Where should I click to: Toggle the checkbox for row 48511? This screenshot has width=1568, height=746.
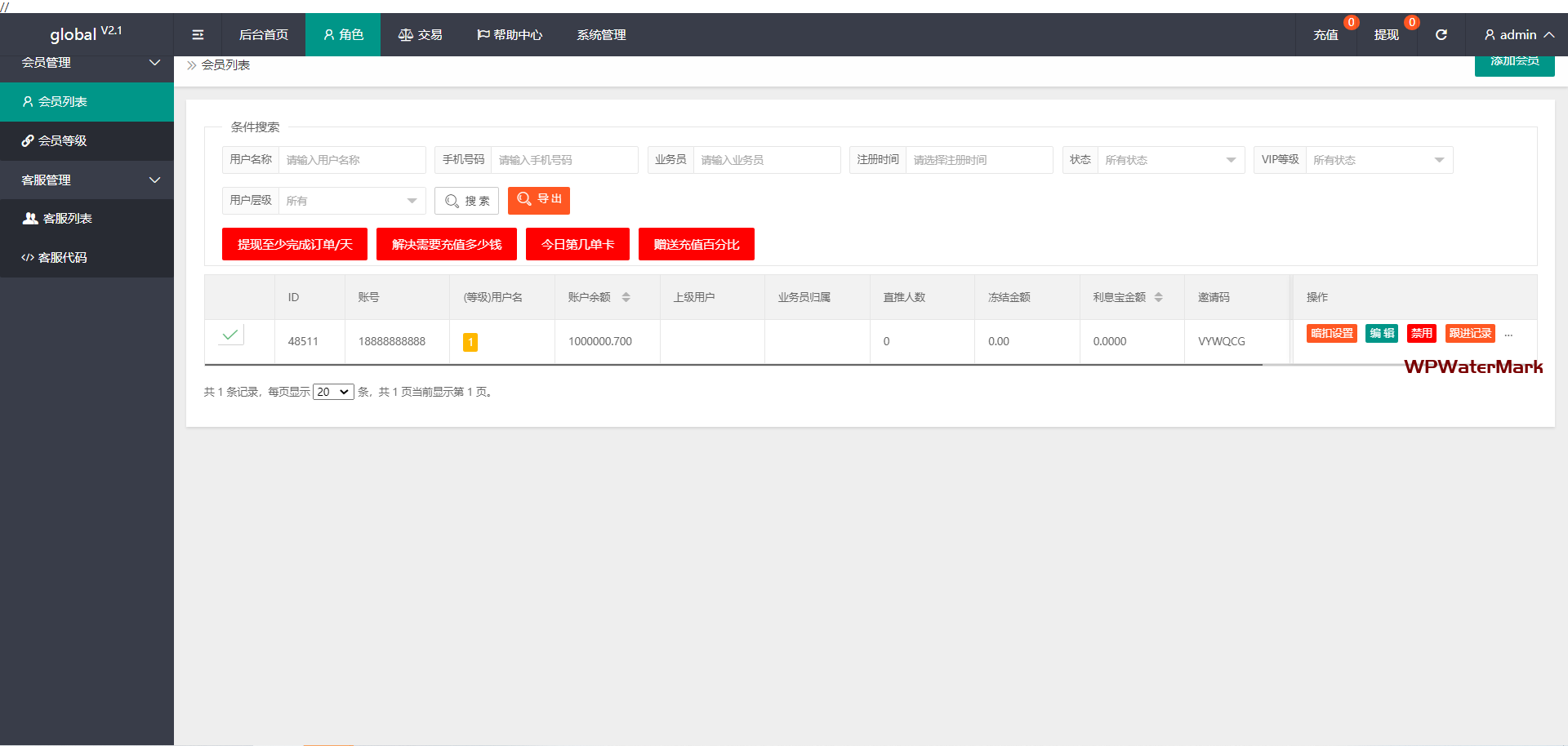tap(231, 335)
